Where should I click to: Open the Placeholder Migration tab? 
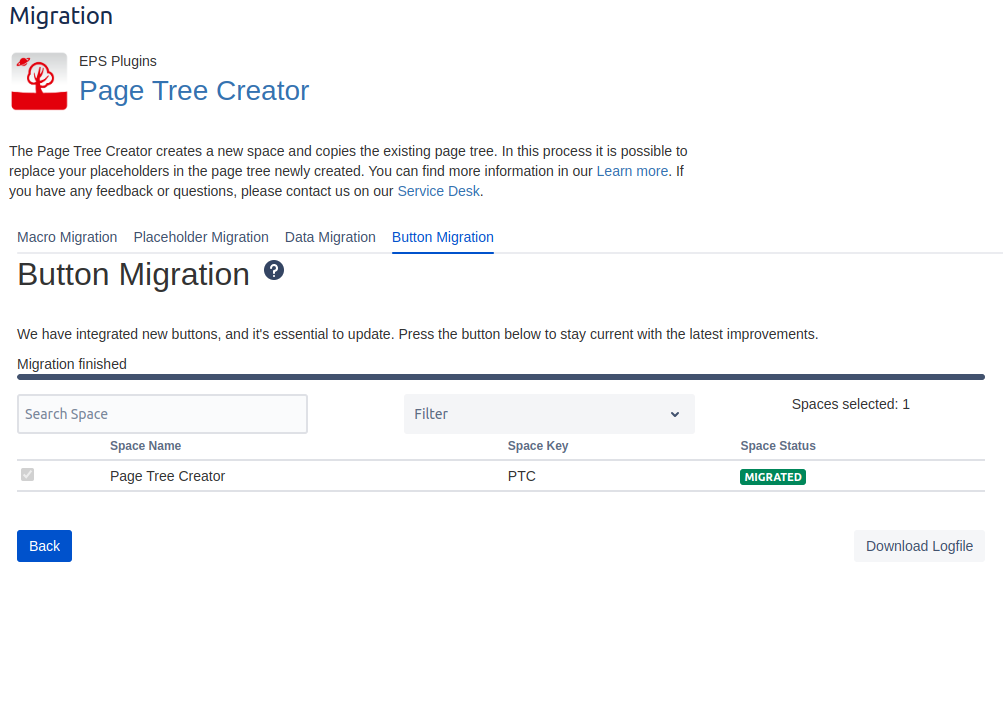pyautogui.click(x=201, y=237)
